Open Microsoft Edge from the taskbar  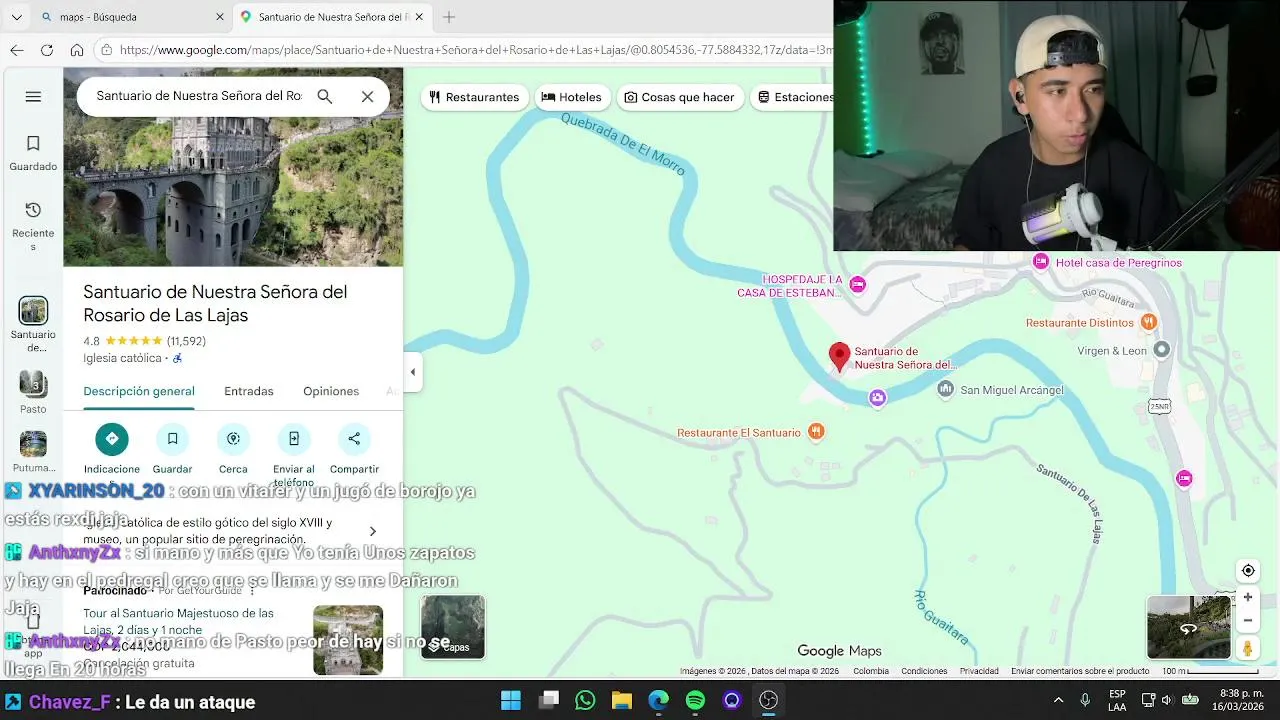[x=658, y=700]
